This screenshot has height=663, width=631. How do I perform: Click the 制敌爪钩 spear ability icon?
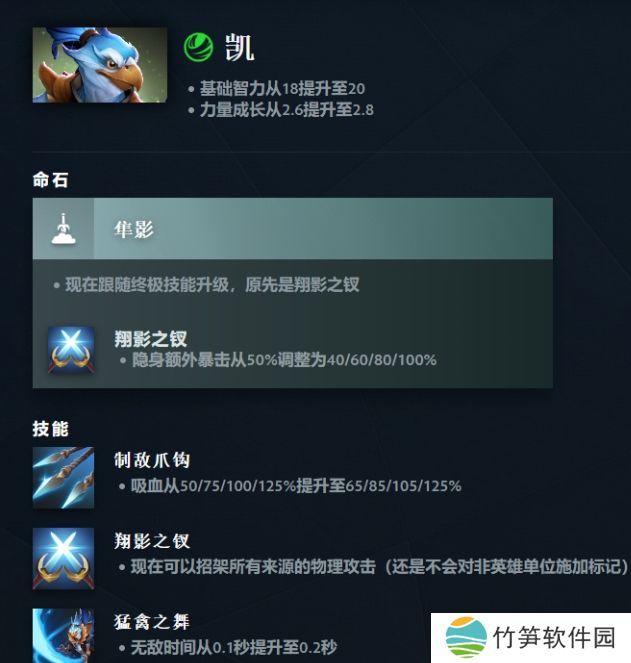(x=63, y=477)
